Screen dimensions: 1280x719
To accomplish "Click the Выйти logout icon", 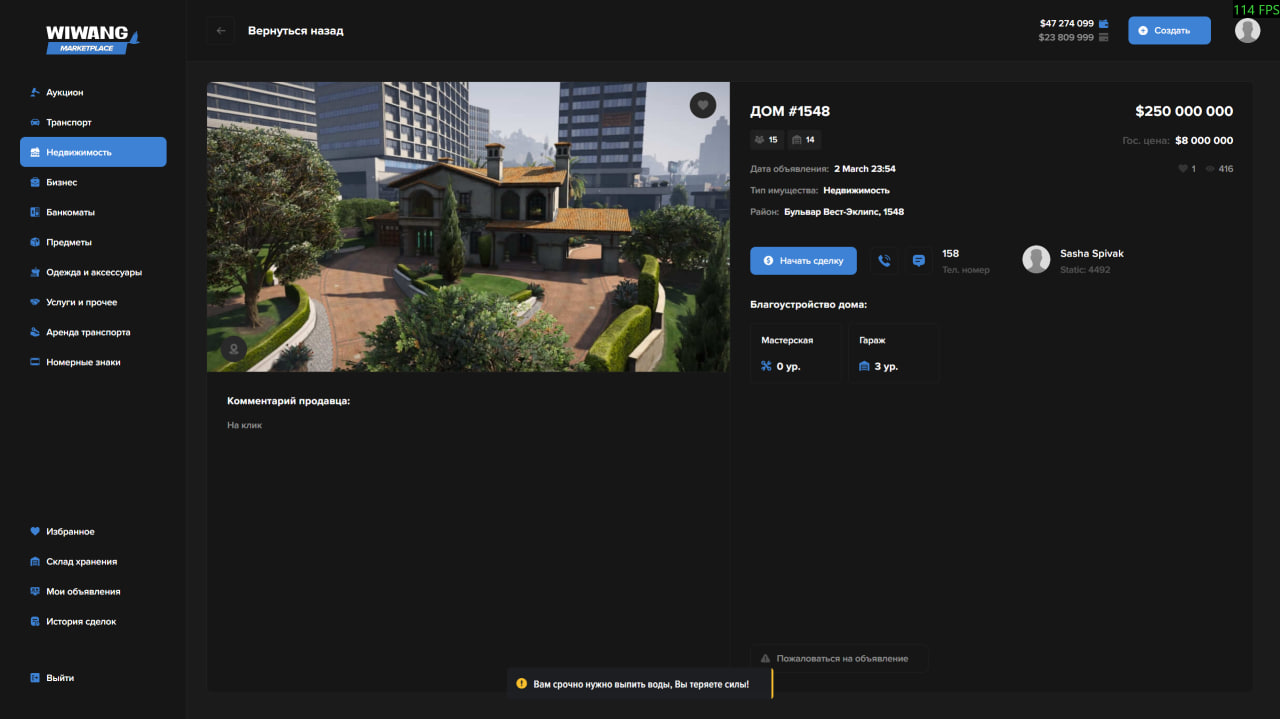I will [35, 678].
